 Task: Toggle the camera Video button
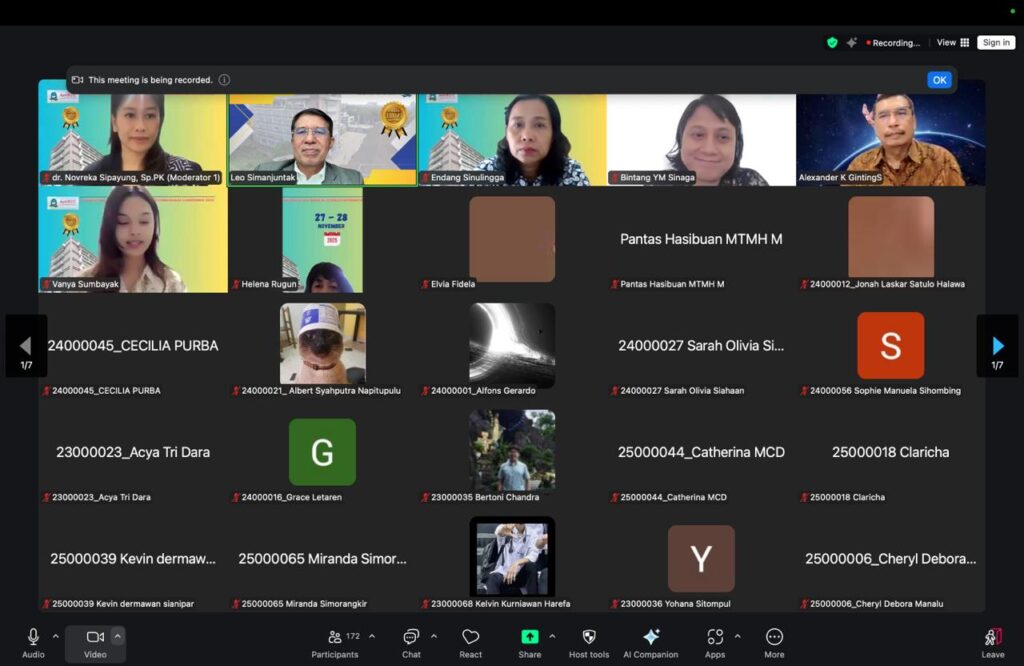coord(95,641)
